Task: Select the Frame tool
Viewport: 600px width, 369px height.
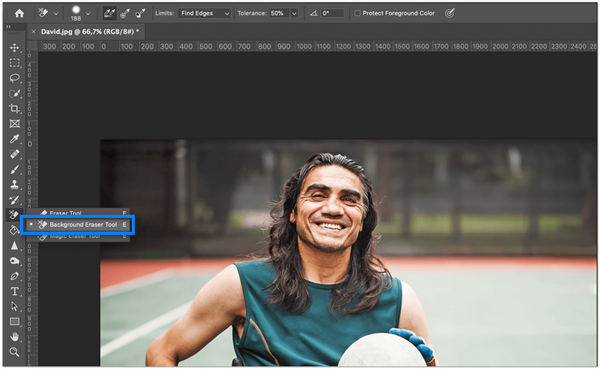Action: (x=15, y=124)
